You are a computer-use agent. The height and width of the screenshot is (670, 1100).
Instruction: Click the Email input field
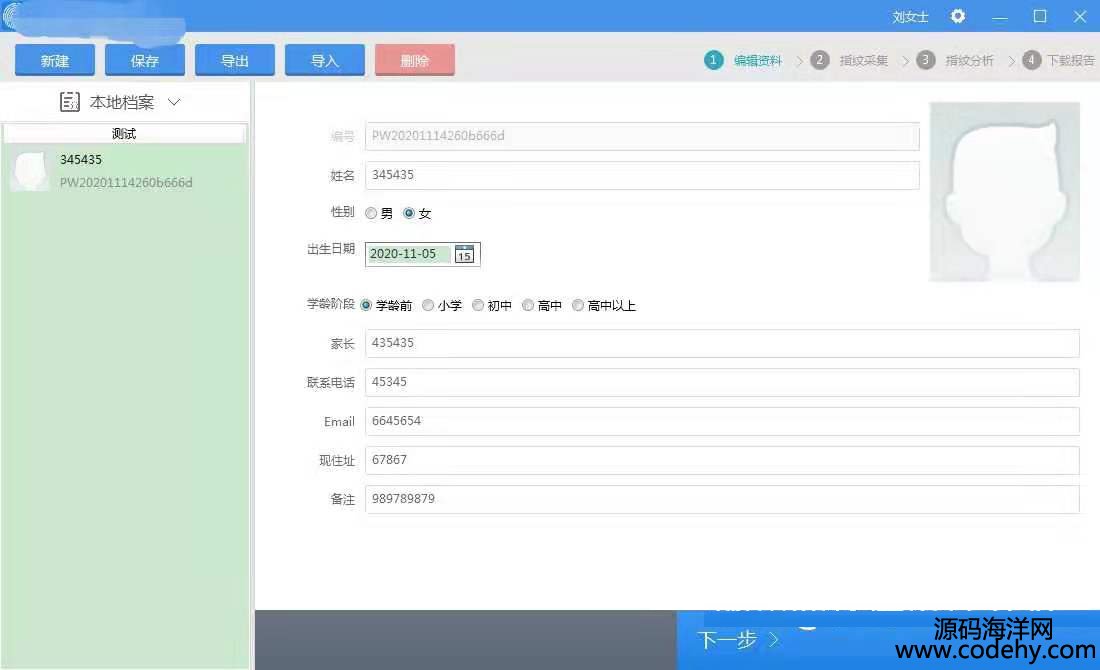pyautogui.click(x=722, y=421)
